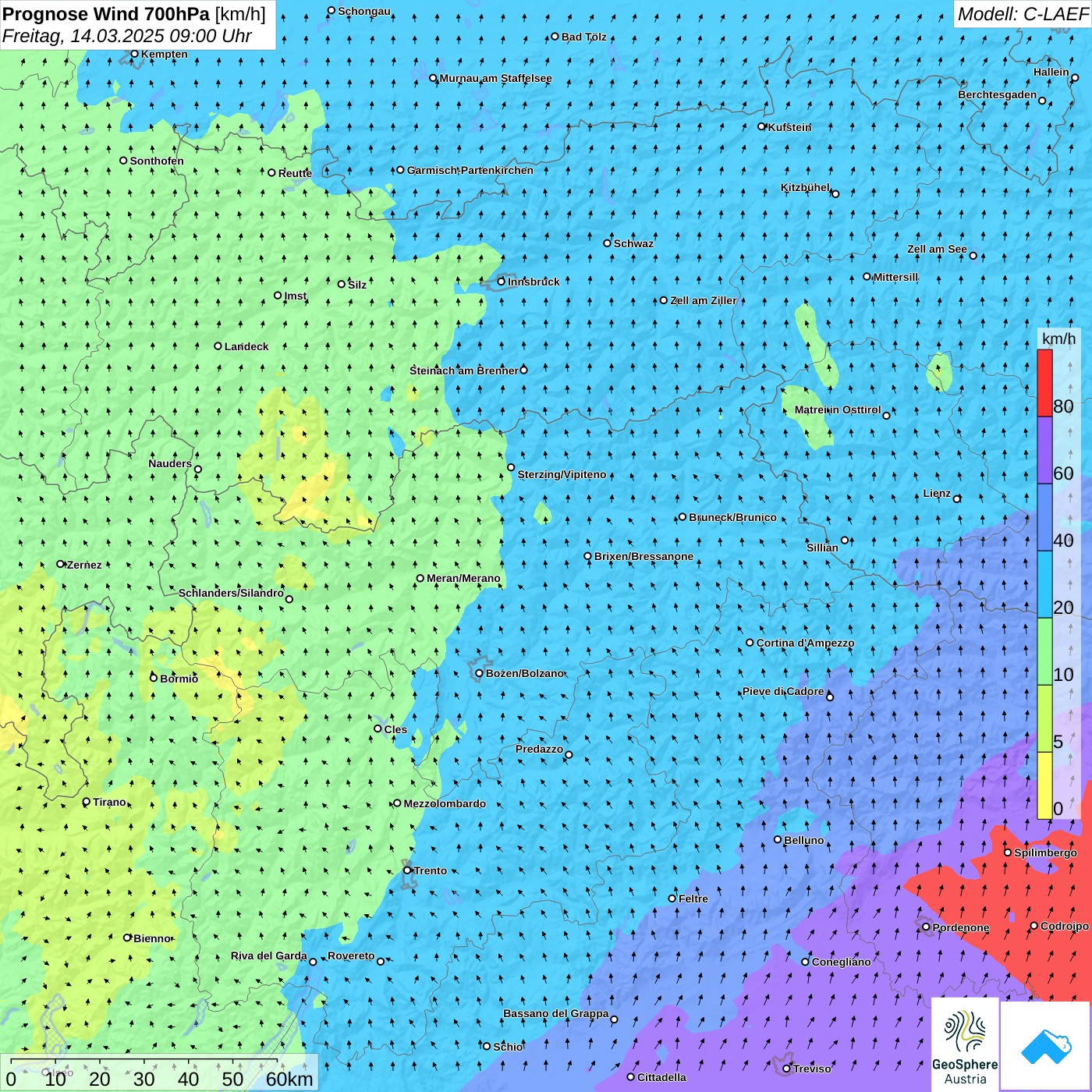Click the Bassano del Grappa label
This screenshot has height=1092, width=1092.
[556, 1013]
